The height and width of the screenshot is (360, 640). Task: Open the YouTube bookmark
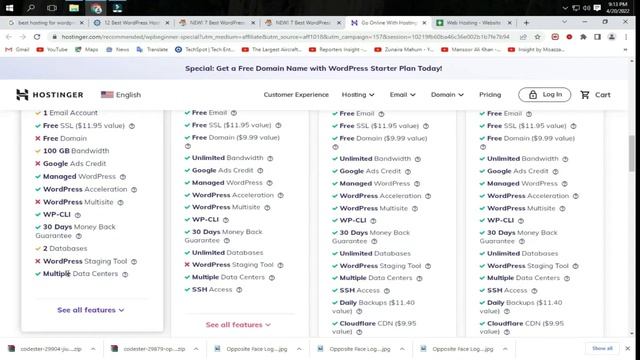(52, 50)
